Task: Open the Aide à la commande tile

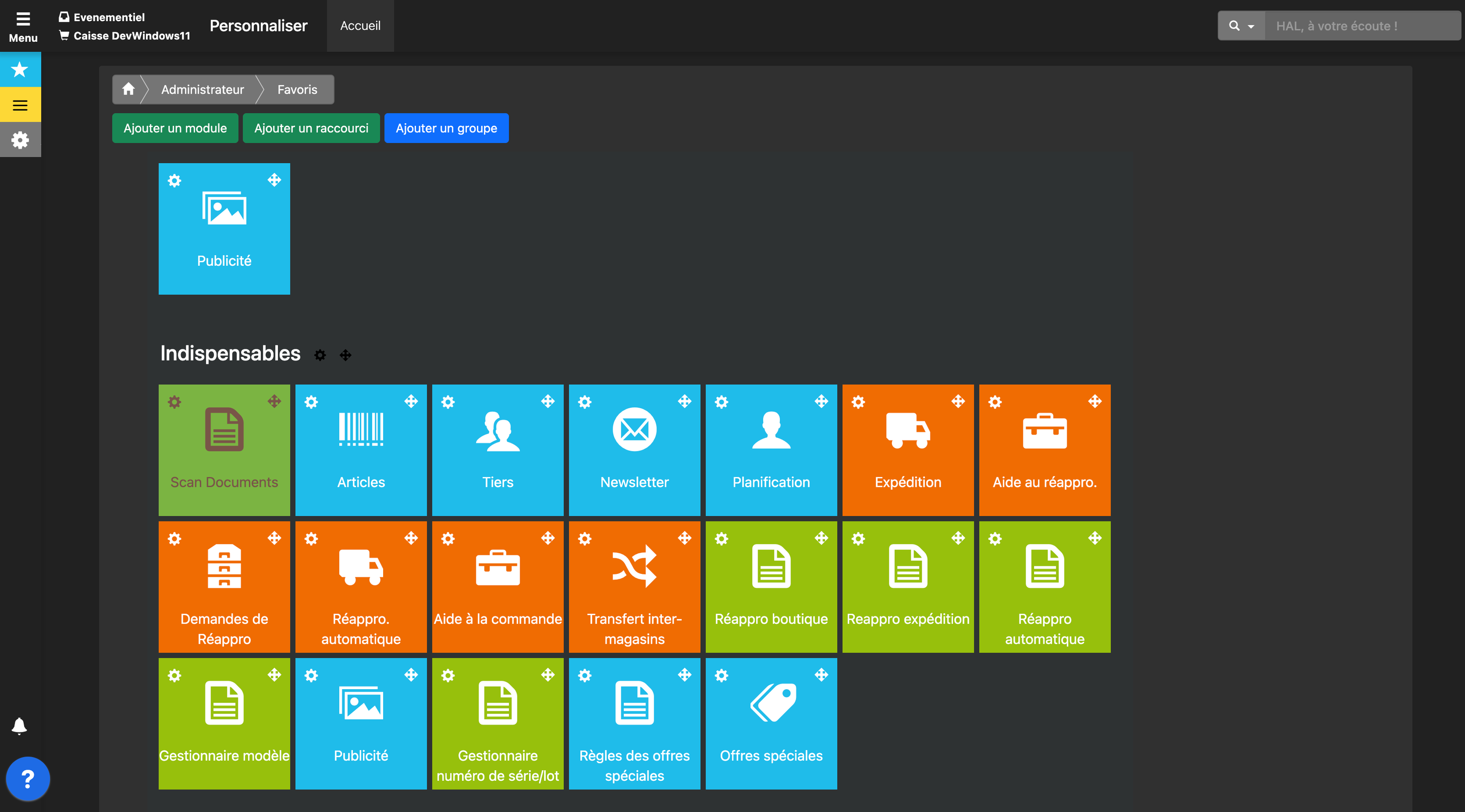Action: (497, 587)
